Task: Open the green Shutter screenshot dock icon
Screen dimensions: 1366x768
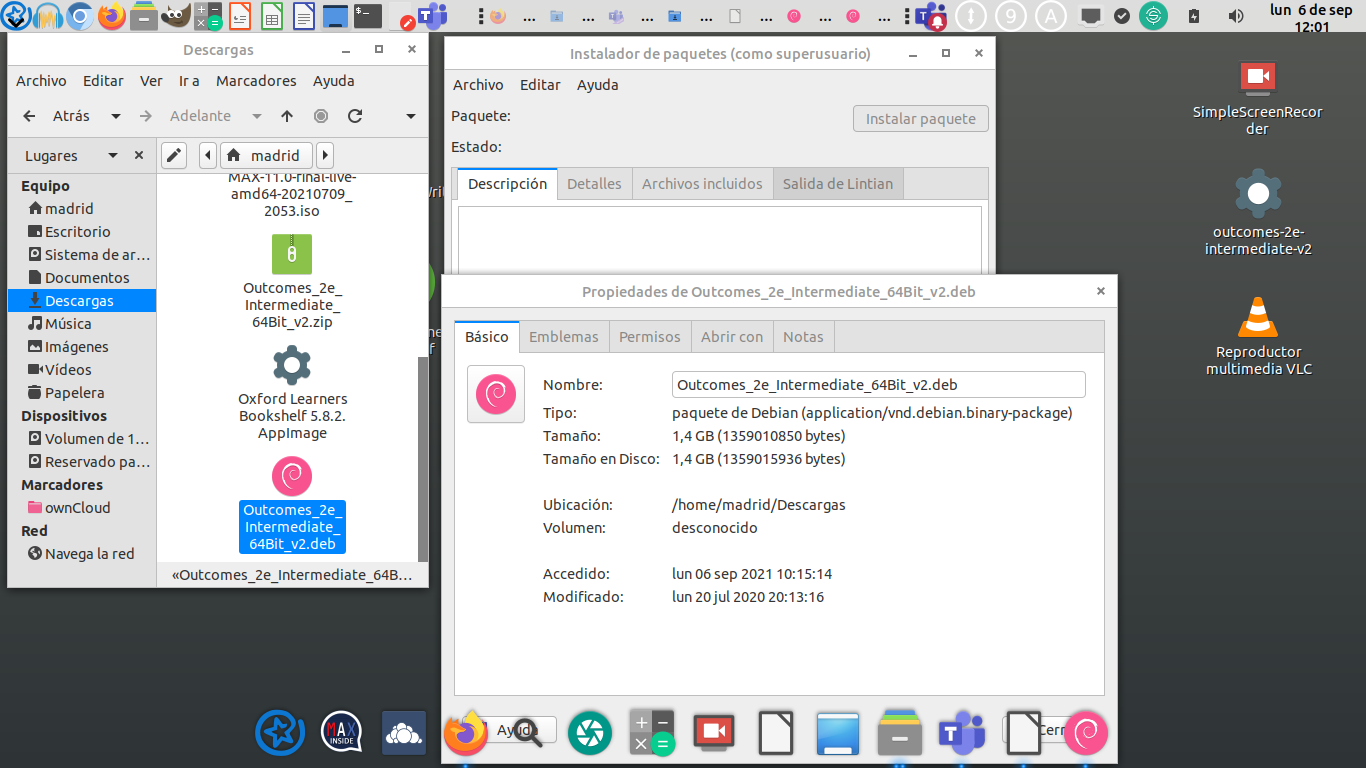Action: [x=590, y=734]
